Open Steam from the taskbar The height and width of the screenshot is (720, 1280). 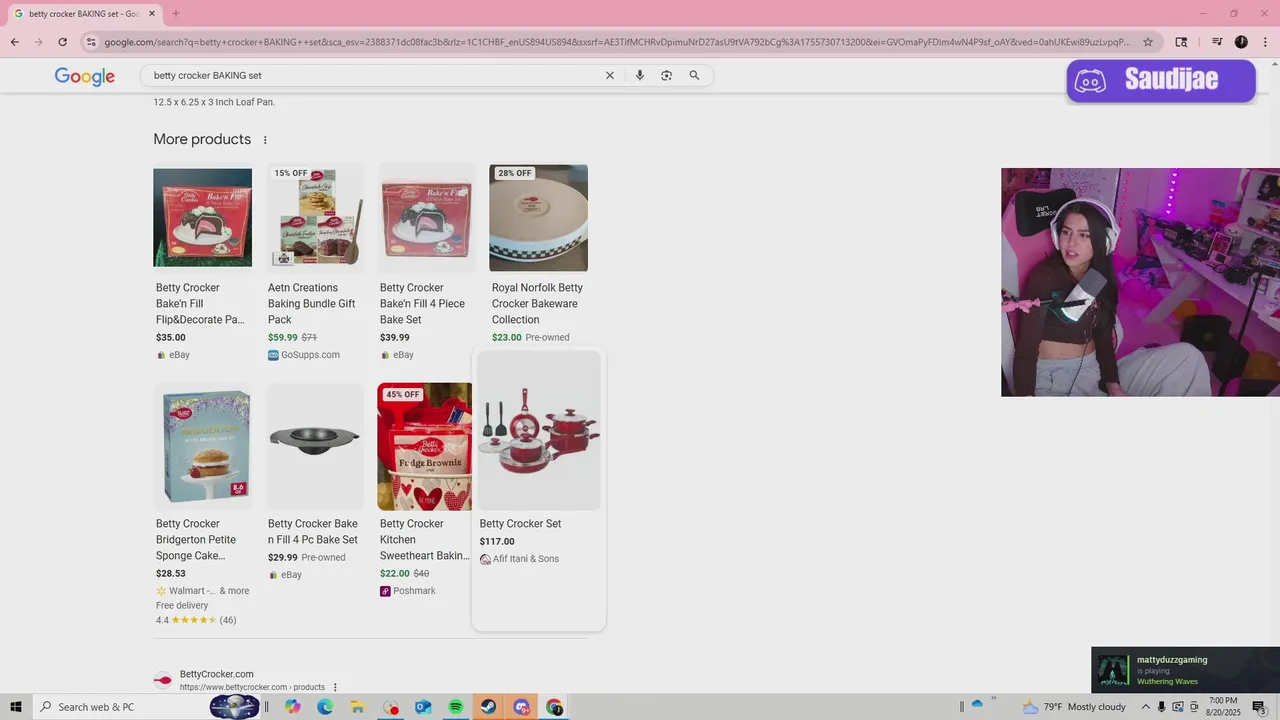(488, 707)
